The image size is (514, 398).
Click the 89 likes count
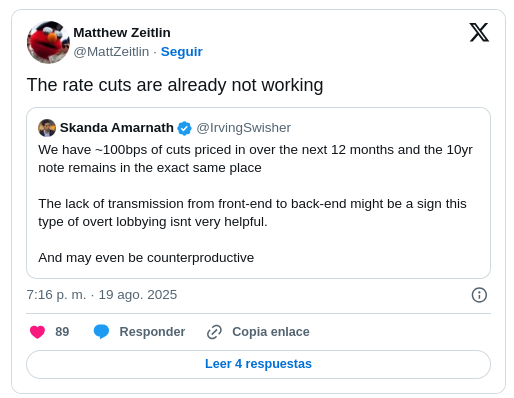click(x=62, y=332)
